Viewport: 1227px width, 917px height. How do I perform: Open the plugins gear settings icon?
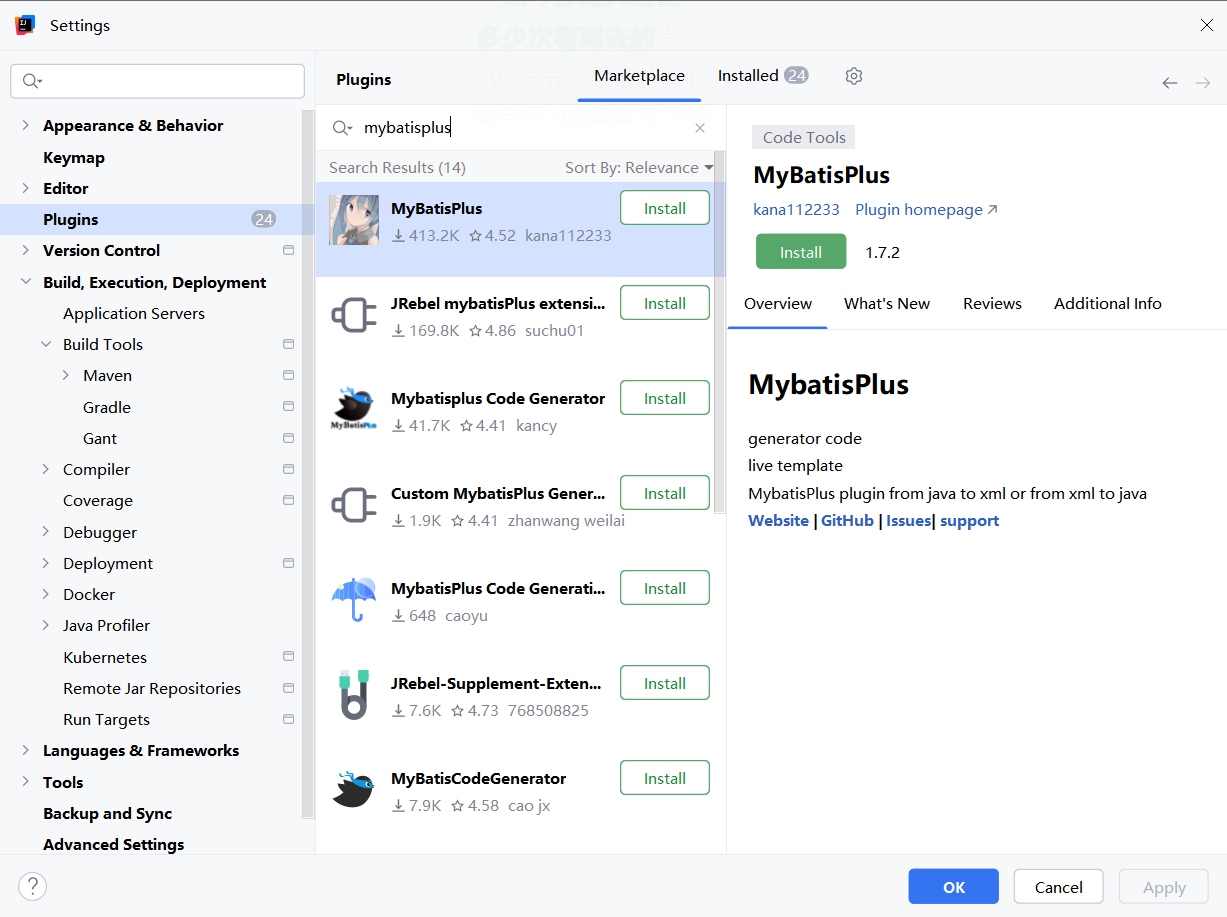tap(853, 76)
